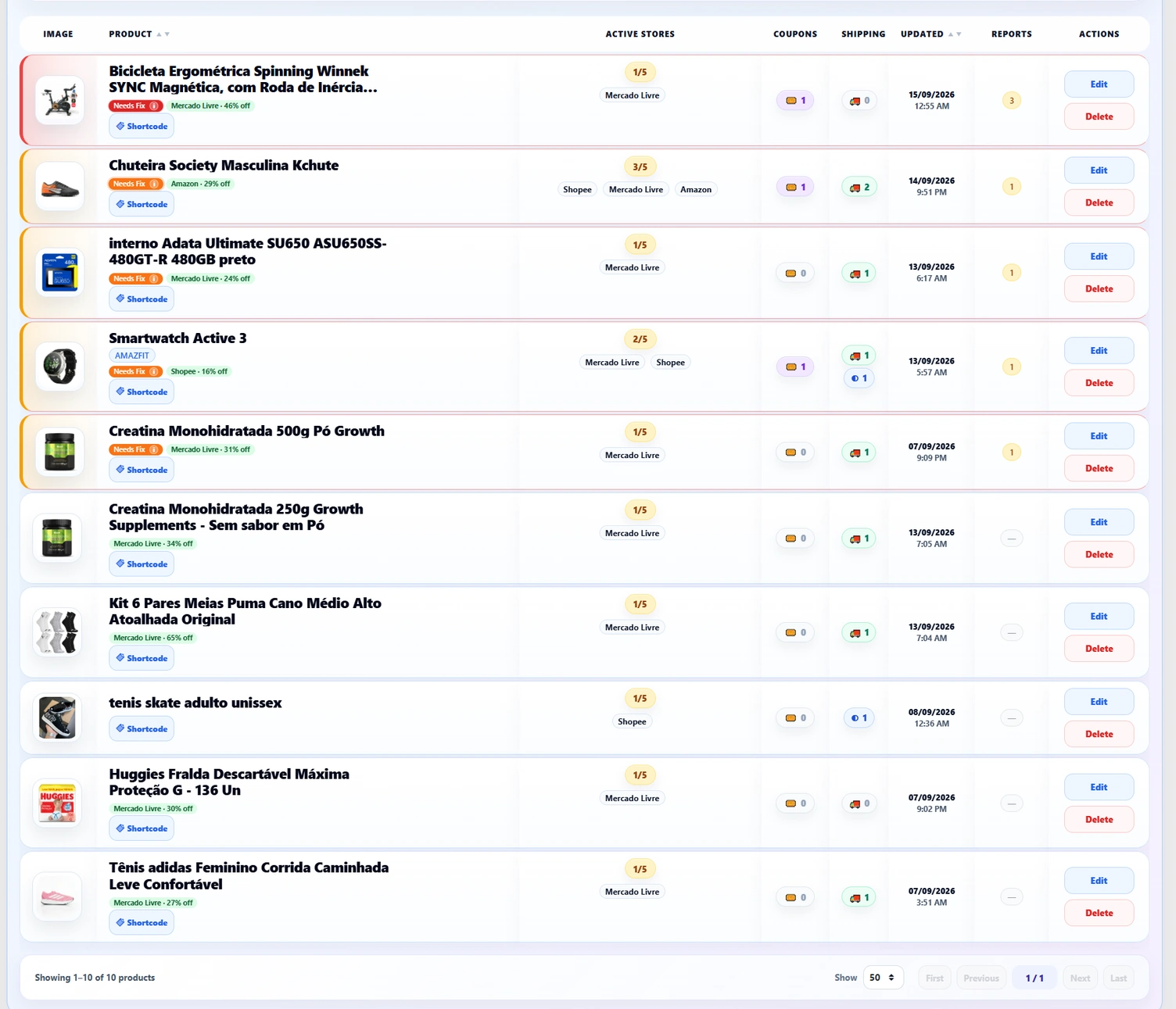Jump to the Last page

point(1118,979)
